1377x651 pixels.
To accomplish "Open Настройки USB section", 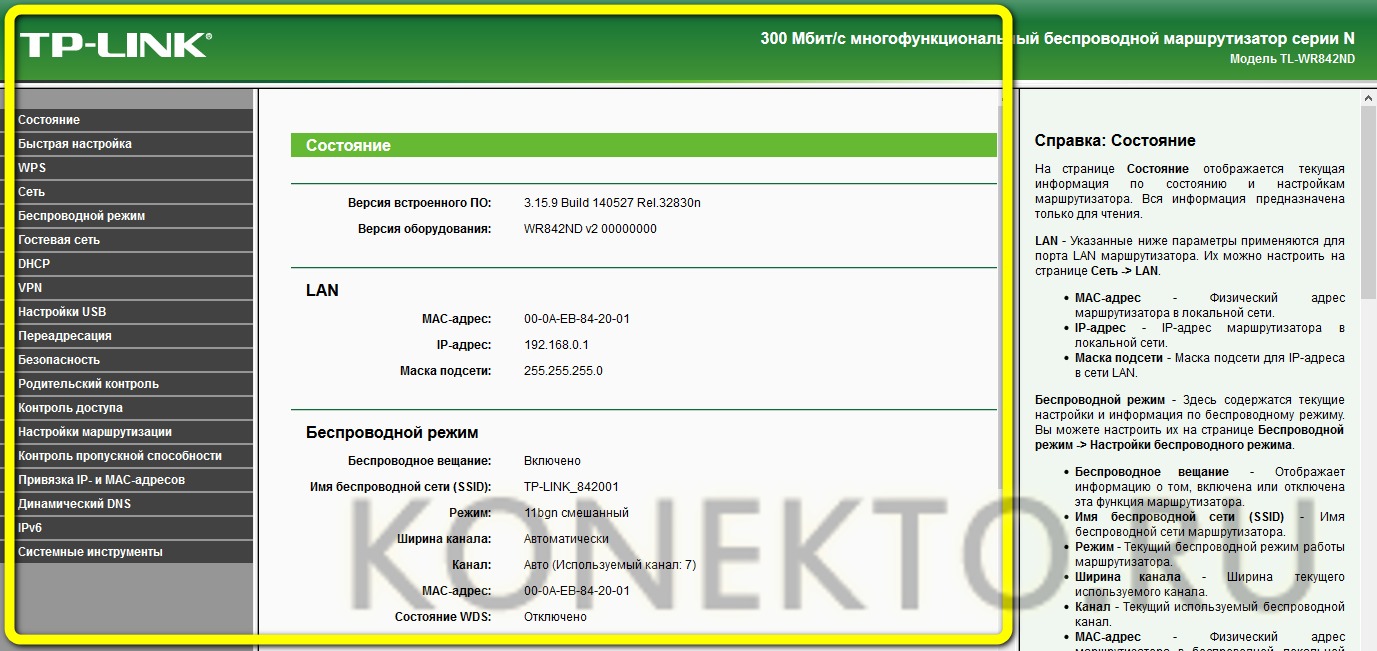I will pos(126,312).
